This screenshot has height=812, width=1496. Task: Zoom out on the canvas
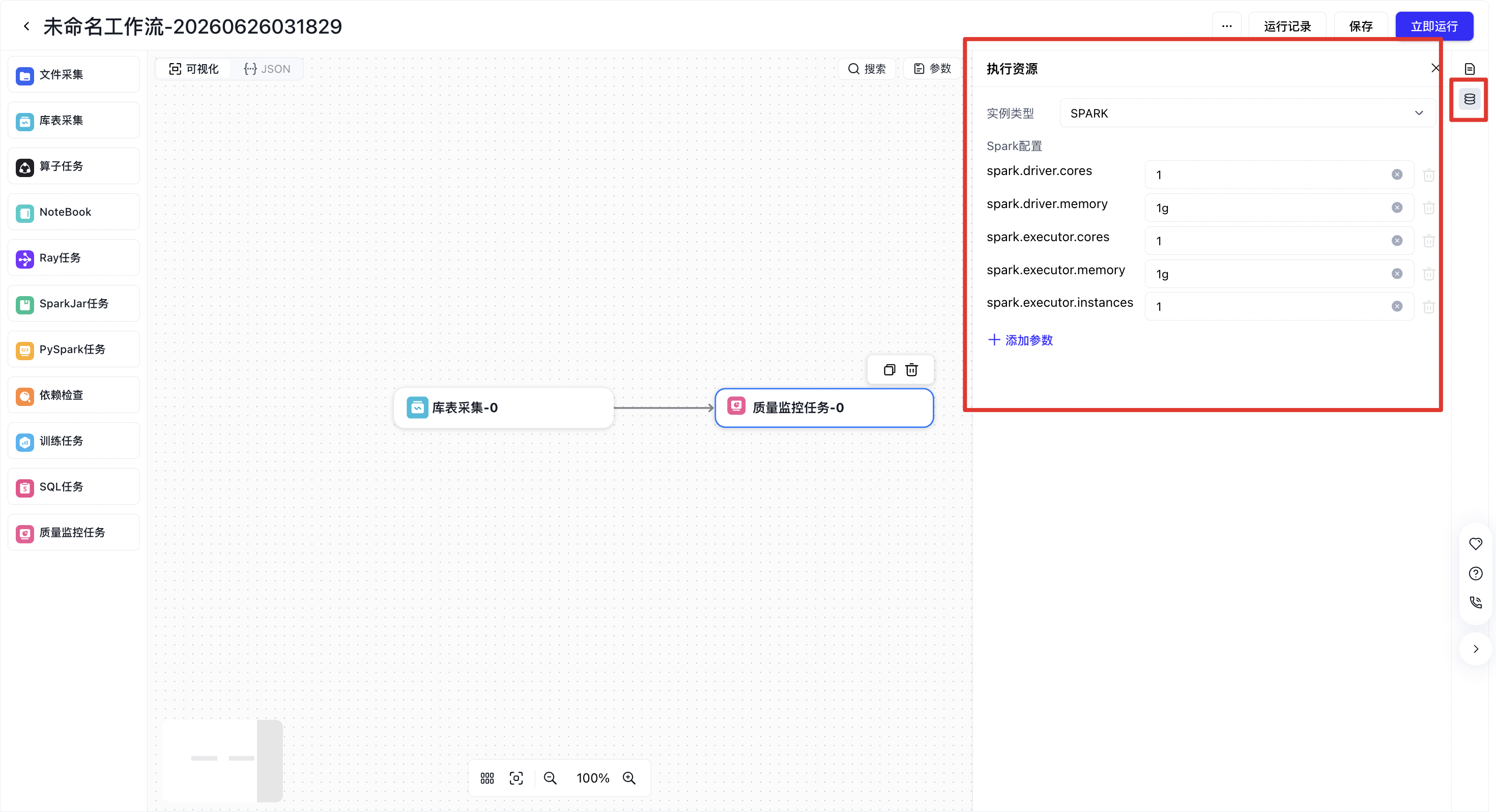(550, 778)
